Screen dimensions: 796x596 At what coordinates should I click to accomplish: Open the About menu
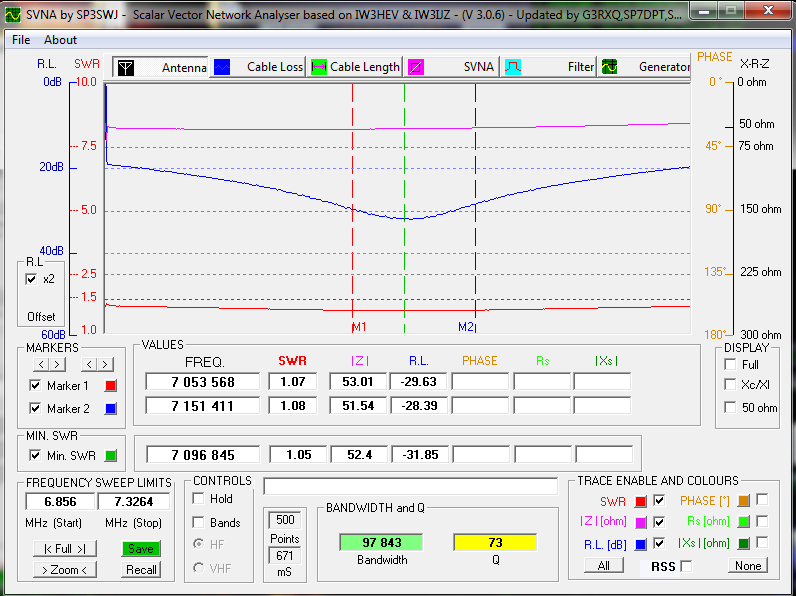click(60, 40)
